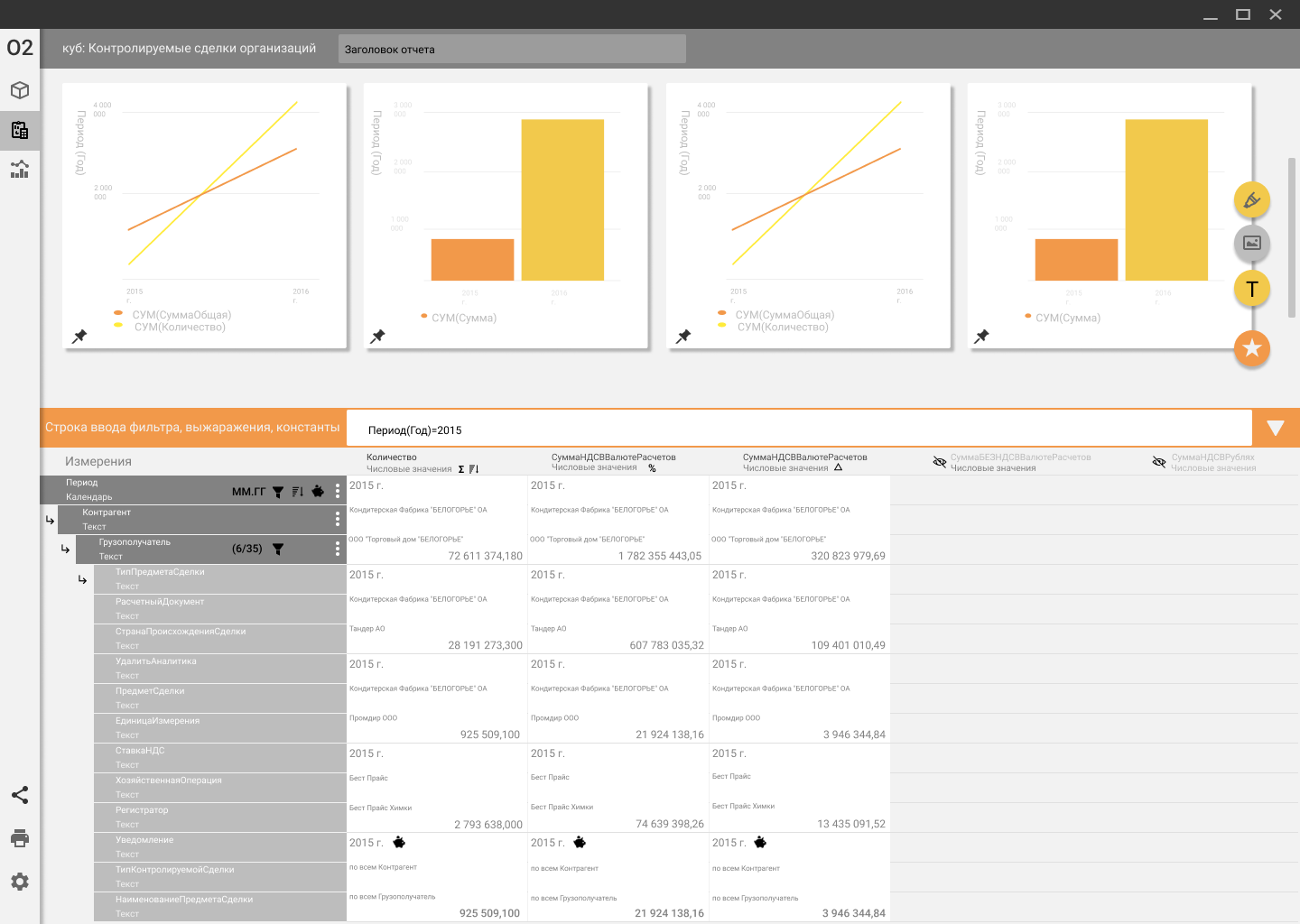Select the ТипКонтролируемойСделки dimension
Image resolution: width=1300 pixels, height=924 pixels.
pyautogui.click(x=220, y=877)
